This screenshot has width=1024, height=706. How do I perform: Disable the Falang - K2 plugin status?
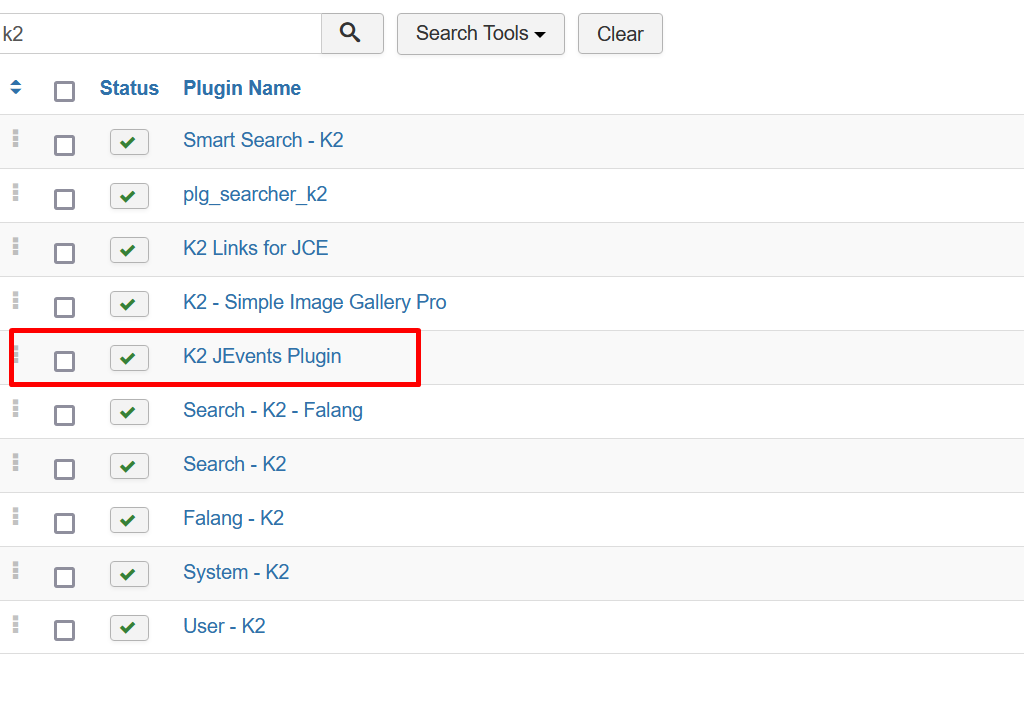[x=129, y=520]
